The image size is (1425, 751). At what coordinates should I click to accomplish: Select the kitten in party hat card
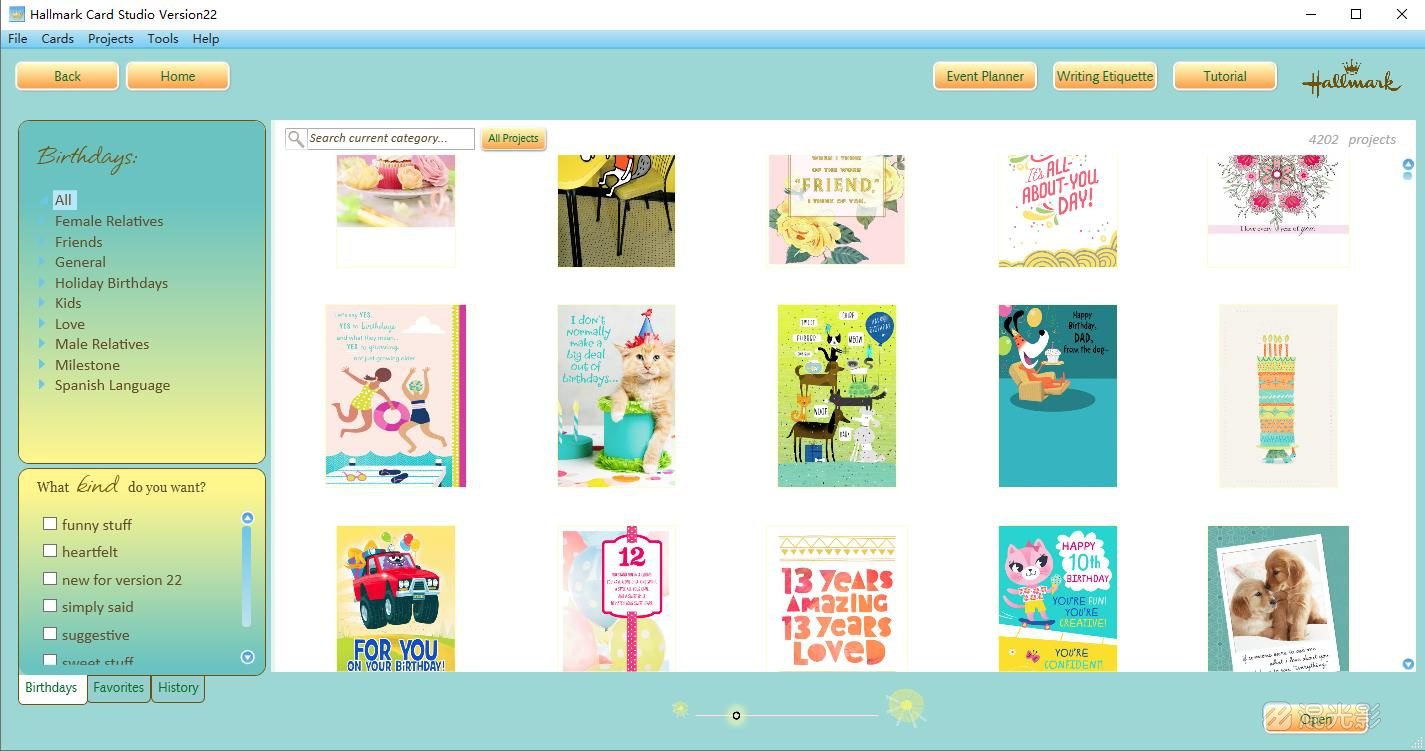[x=616, y=396]
